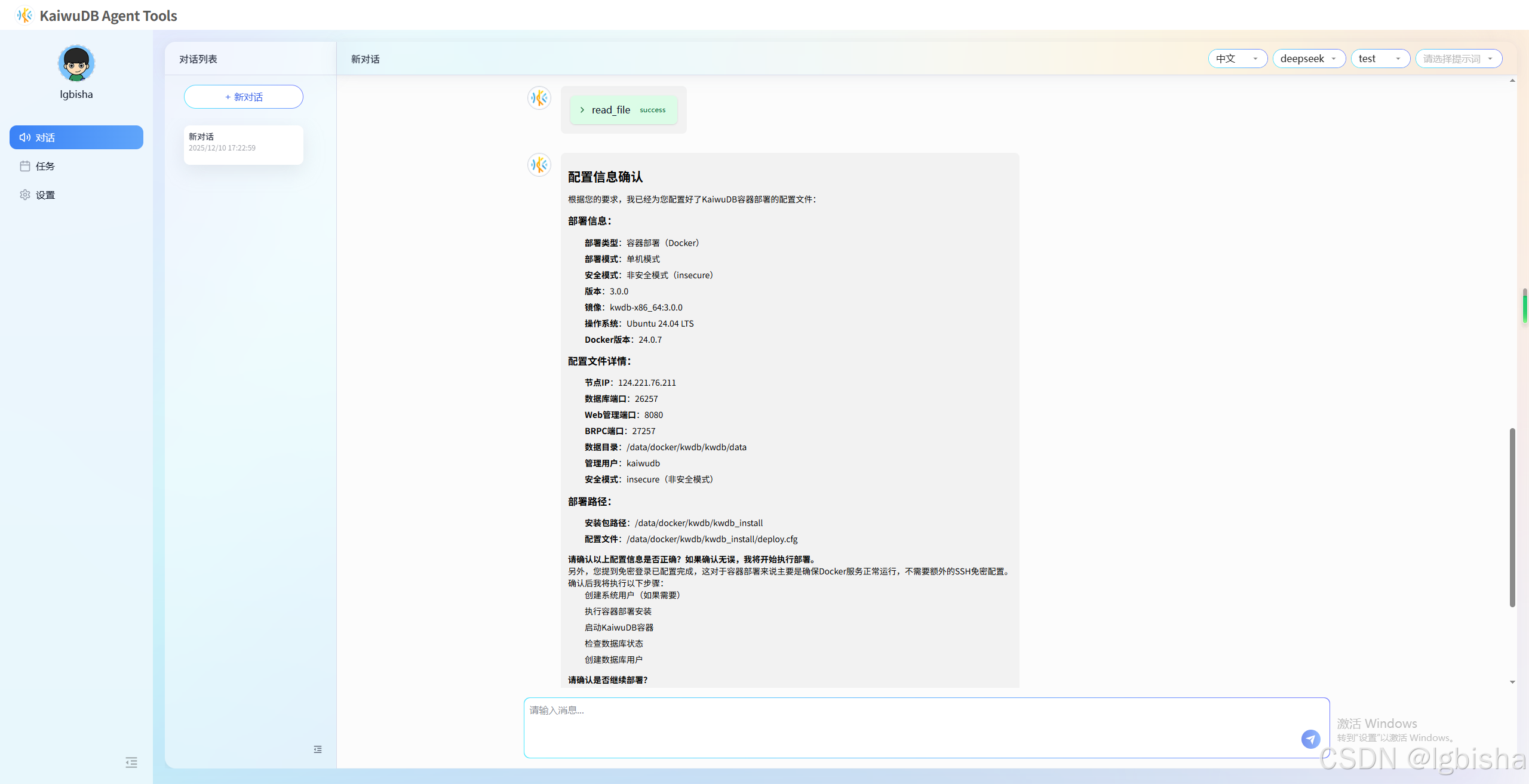Click the KaiwuDB logo icon in header
Image resolution: width=1529 pixels, height=784 pixels.
coord(24,16)
